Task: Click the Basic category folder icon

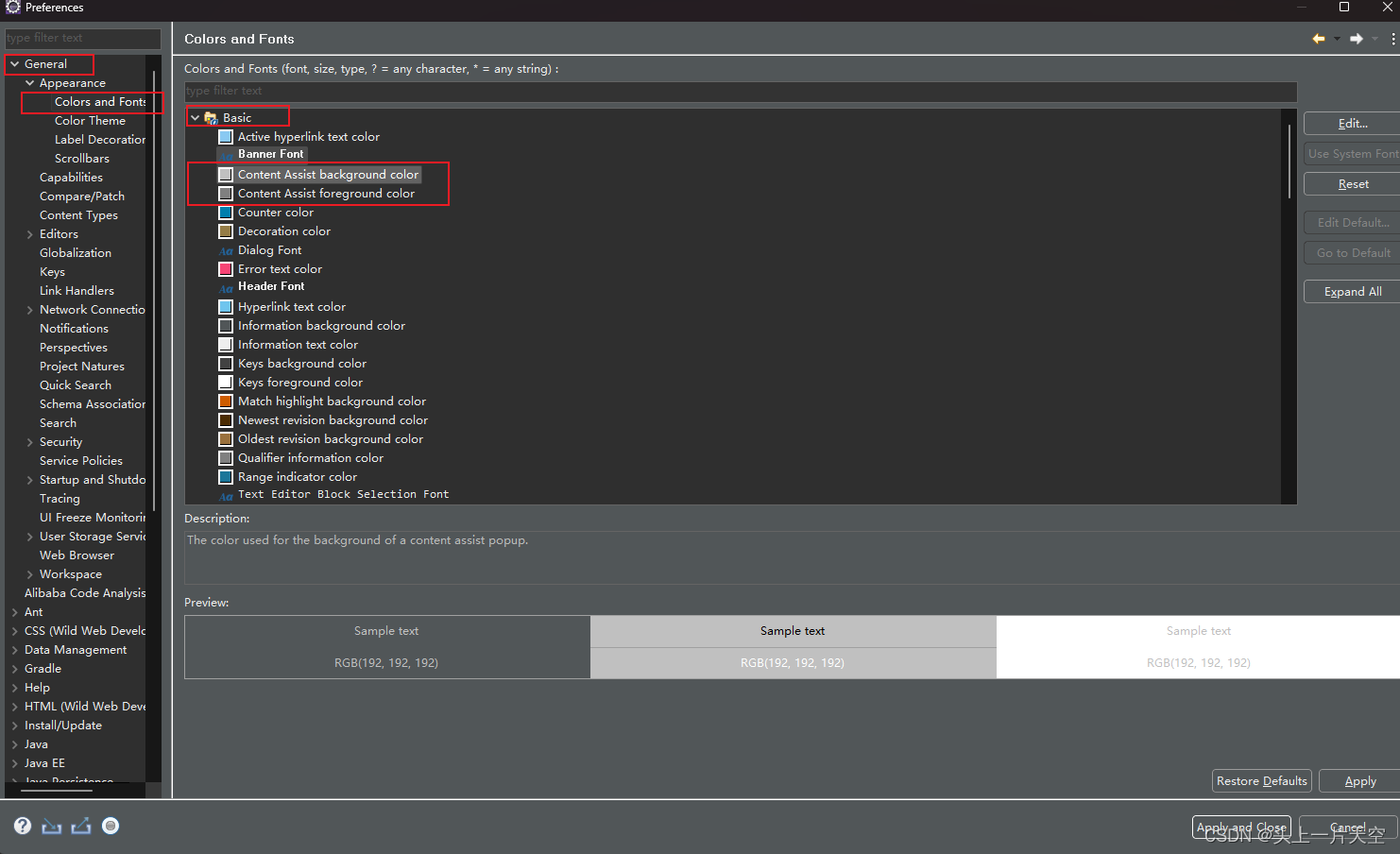Action: click(x=211, y=118)
